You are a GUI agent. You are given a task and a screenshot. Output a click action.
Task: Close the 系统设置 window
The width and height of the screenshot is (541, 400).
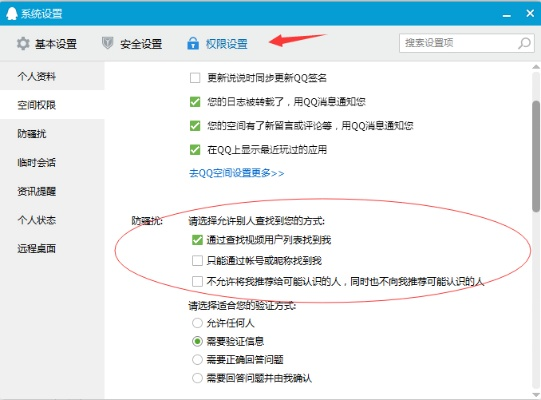point(530,13)
